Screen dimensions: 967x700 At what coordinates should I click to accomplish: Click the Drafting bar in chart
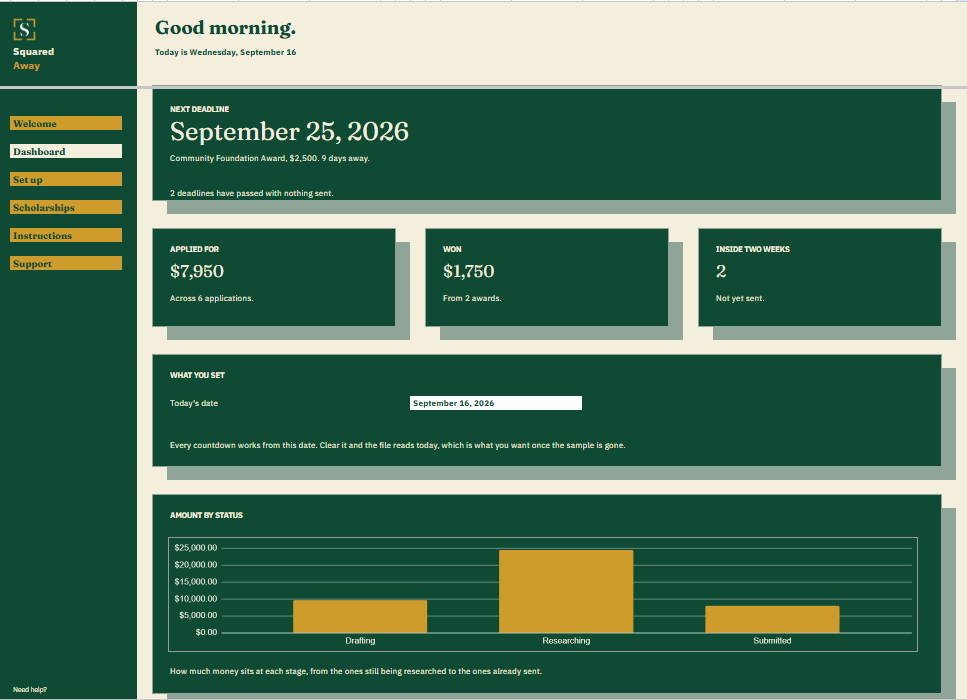(360, 616)
